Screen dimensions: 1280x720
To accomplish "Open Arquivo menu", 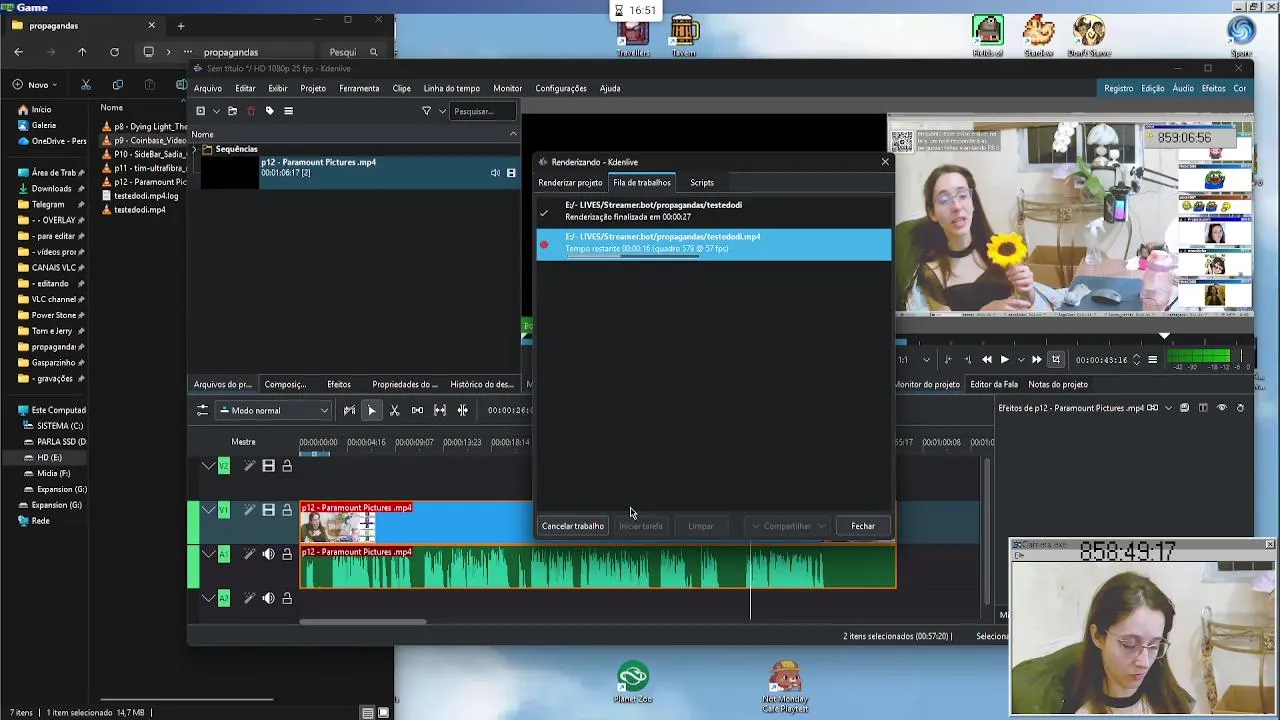I will pos(208,88).
